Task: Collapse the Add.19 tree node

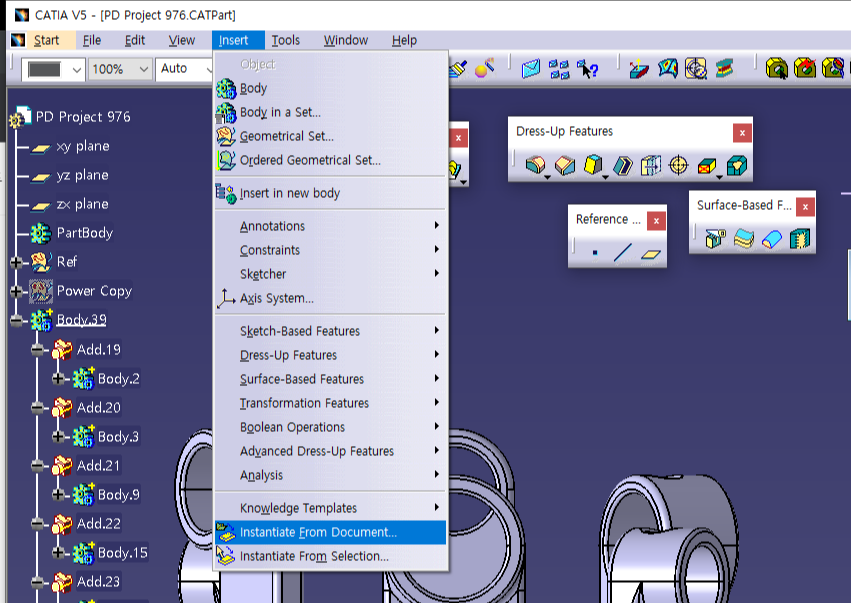Action: click(37, 350)
